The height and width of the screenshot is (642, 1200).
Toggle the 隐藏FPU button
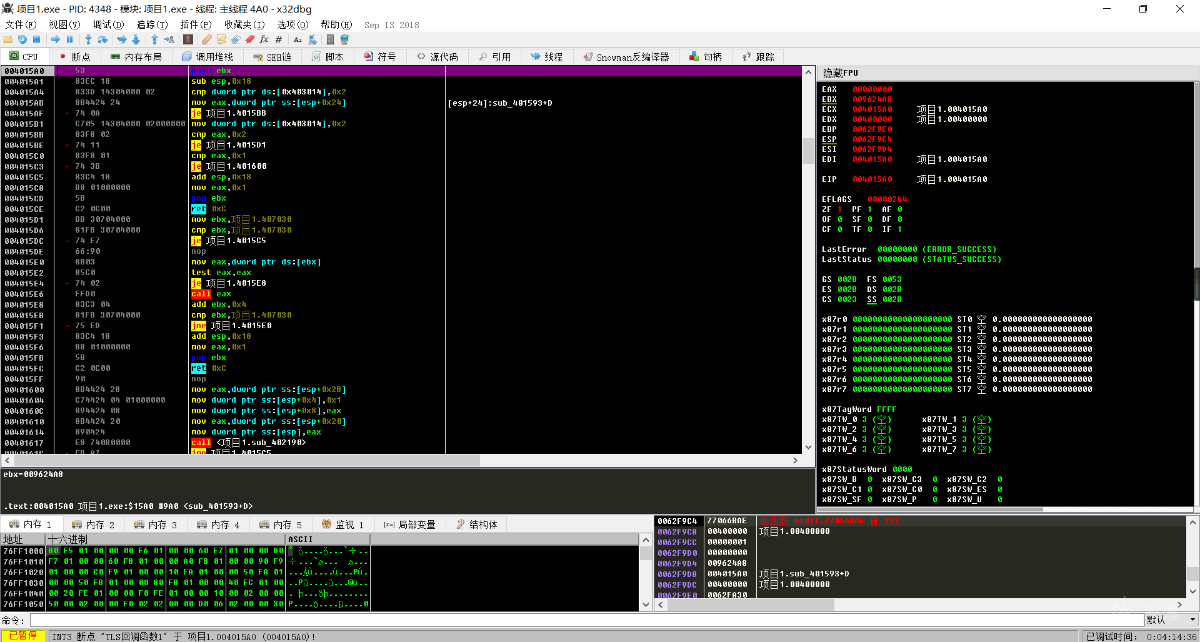click(x=841, y=74)
